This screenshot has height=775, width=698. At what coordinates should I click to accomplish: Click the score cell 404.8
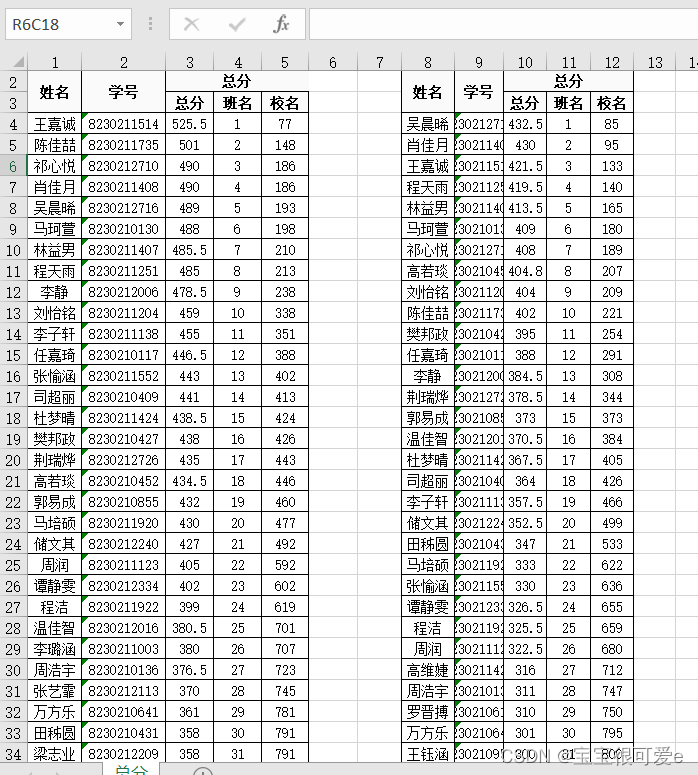tap(525, 271)
